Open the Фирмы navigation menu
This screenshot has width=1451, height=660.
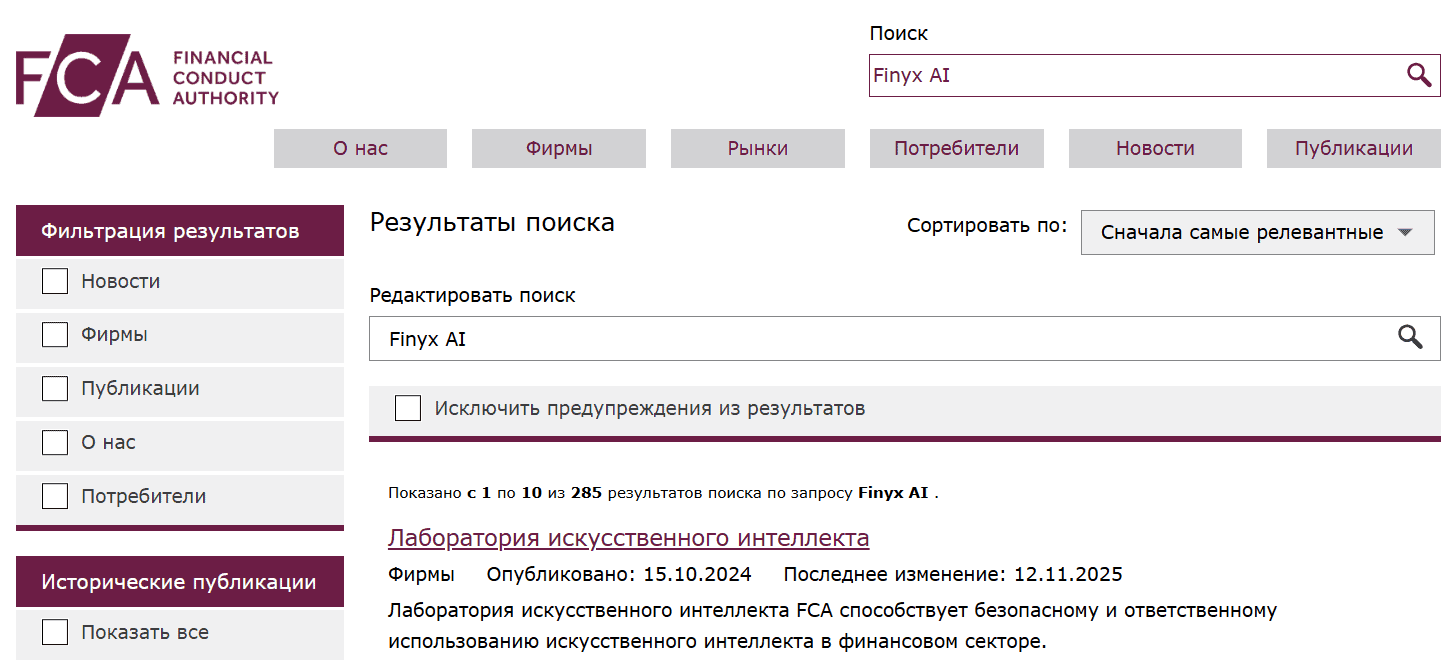click(x=559, y=149)
